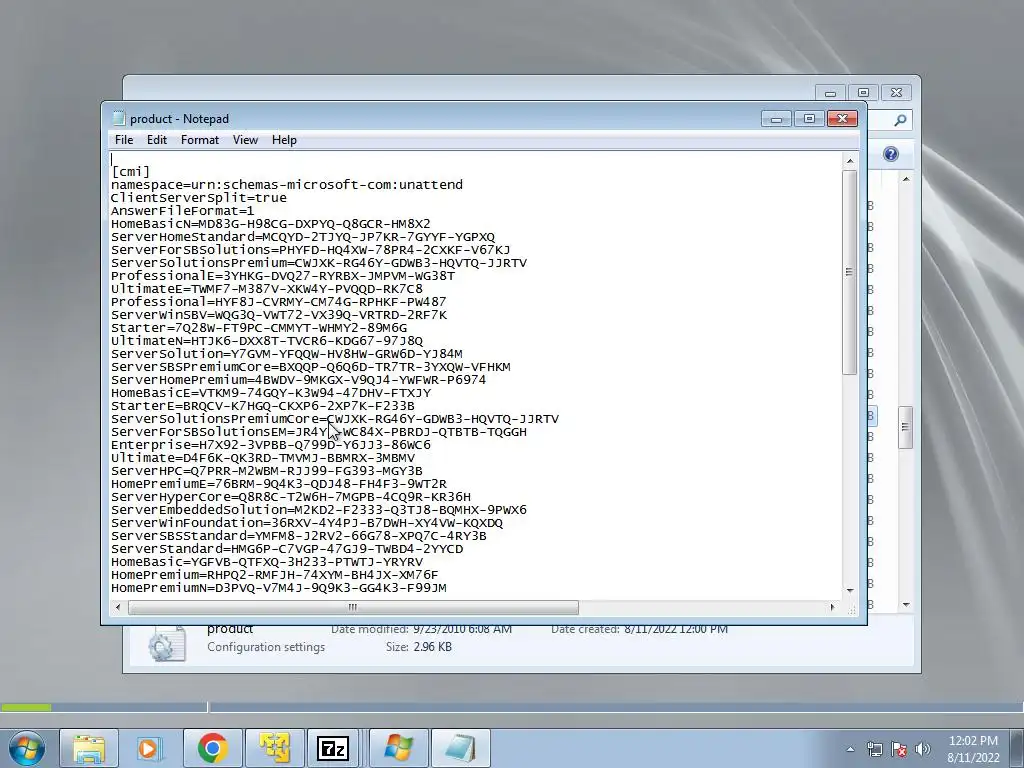This screenshot has height=768, width=1024.
Task: Click the ServerSolution=Y7GVM line
Action: [x=287, y=354]
